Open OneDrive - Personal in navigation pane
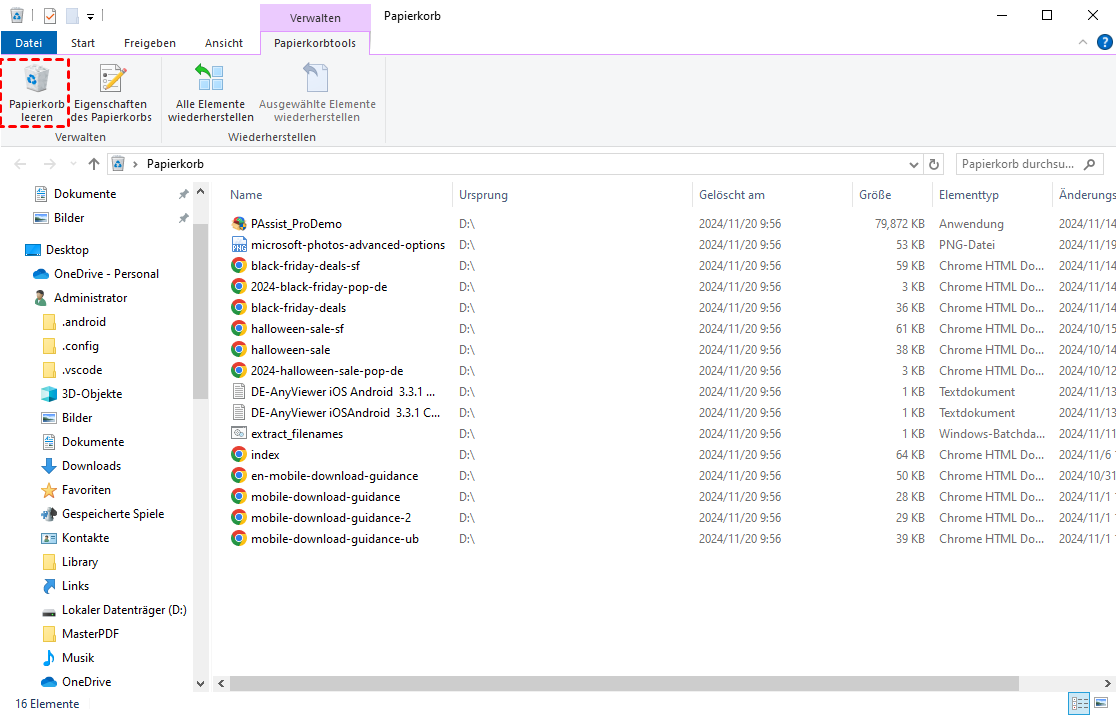This screenshot has width=1117, height=716. tap(106, 274)
